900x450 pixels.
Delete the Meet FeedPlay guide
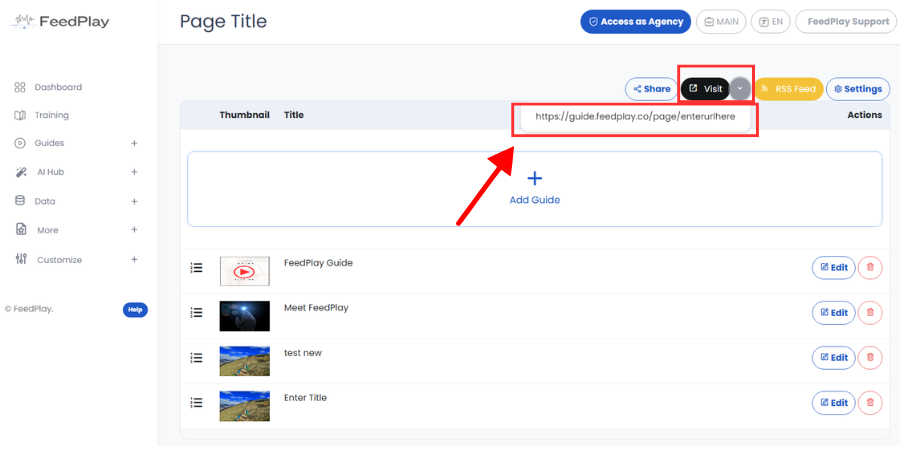tap(870, 313)
